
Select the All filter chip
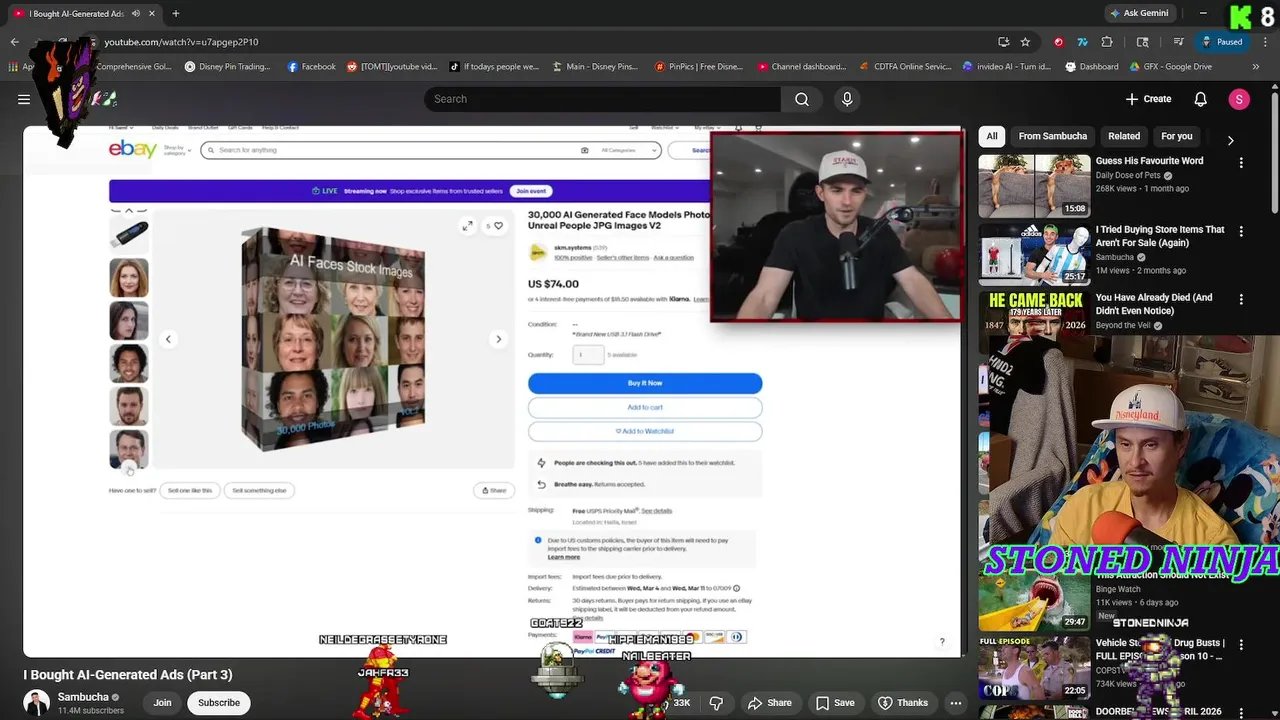pyautogui.click(x=992, y=136)
